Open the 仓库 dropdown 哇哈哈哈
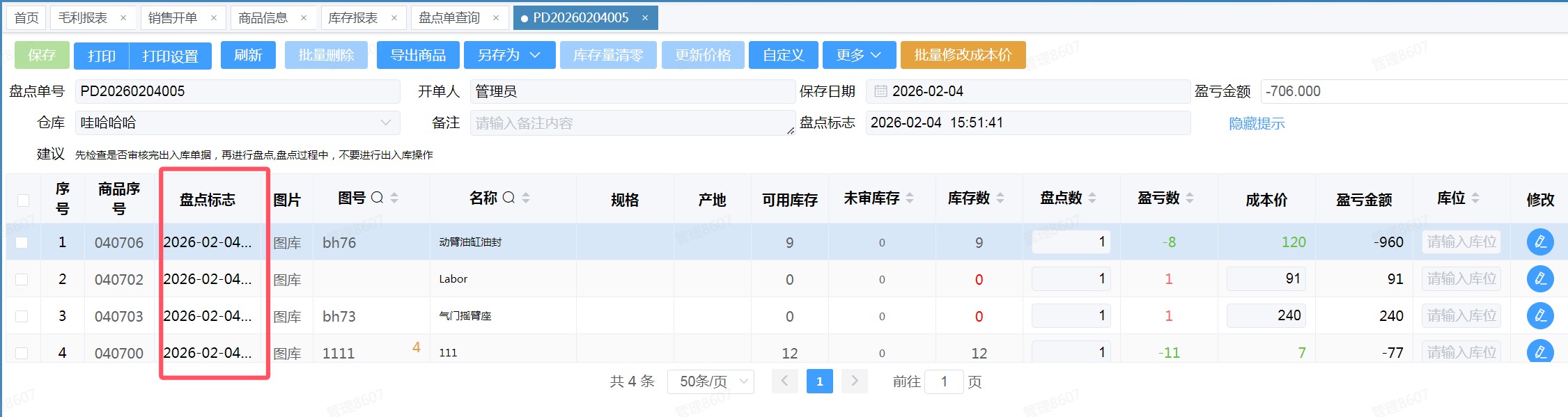1568x417 pixels. (238, 123)
